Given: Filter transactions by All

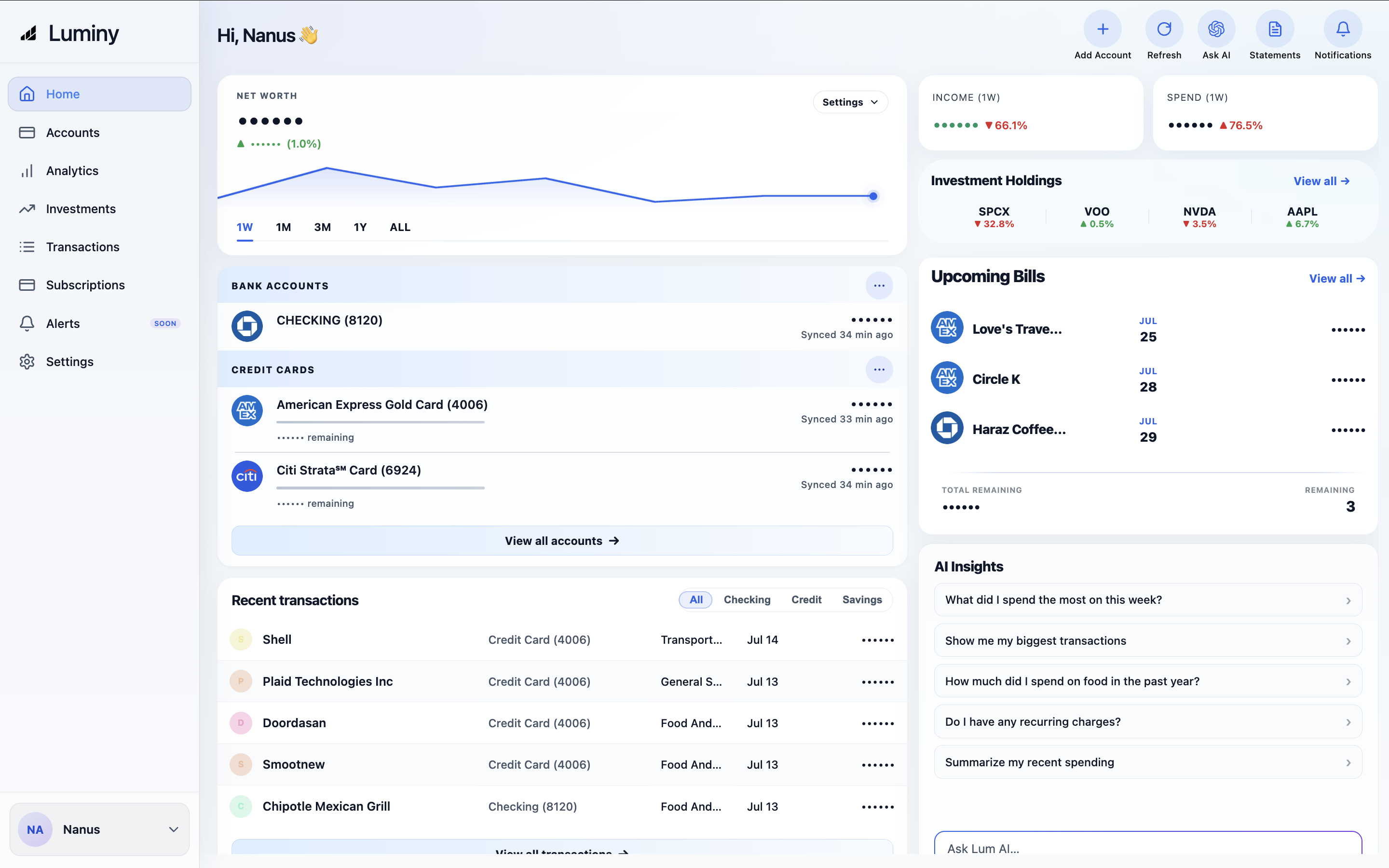Looking at the screenshot, I should coord(695,600).
